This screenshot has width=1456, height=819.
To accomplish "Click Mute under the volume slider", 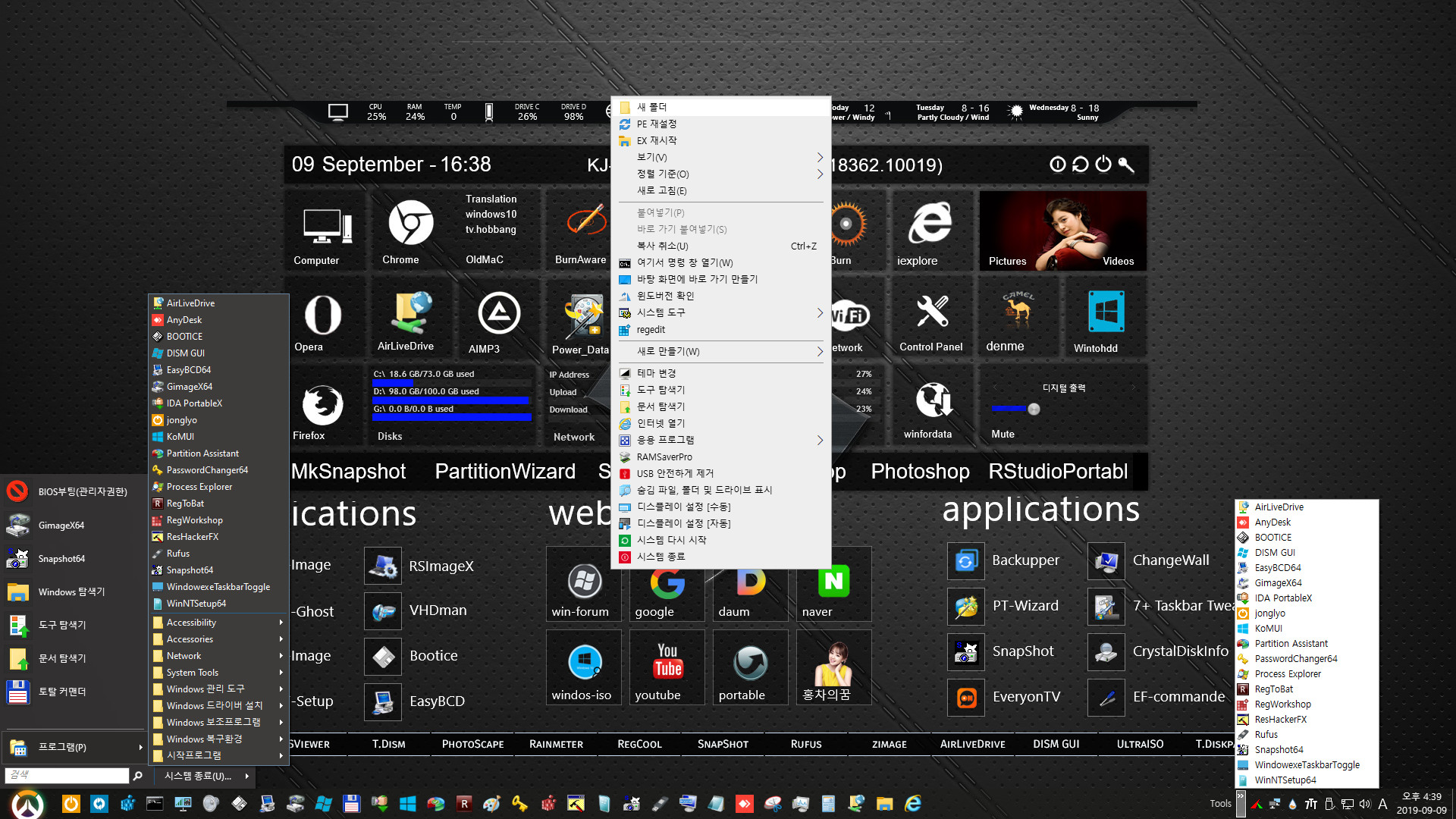I will pyautogui.click(x=1003, y=435).
